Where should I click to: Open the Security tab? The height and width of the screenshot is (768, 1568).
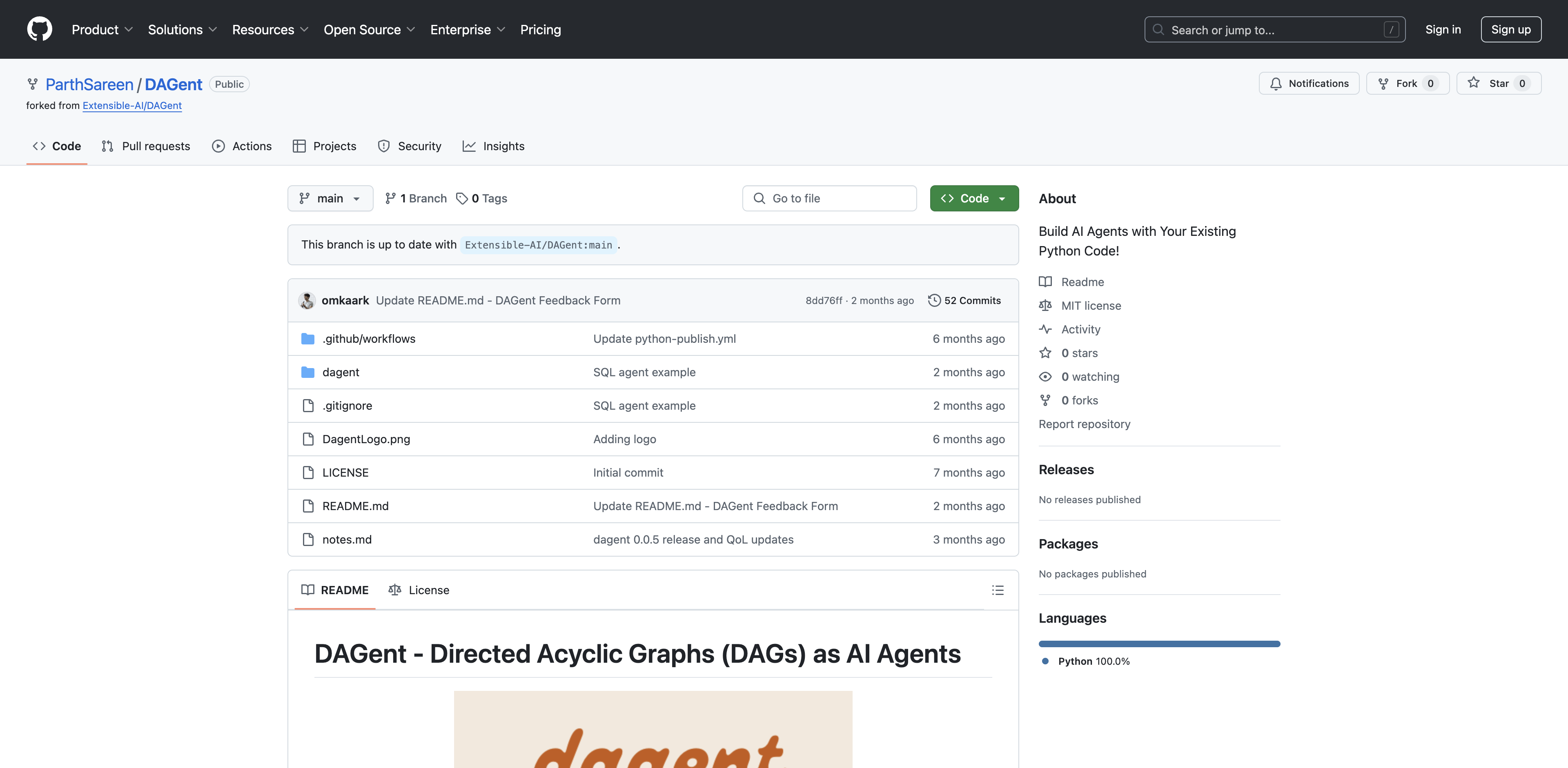[x=410, y=146]
